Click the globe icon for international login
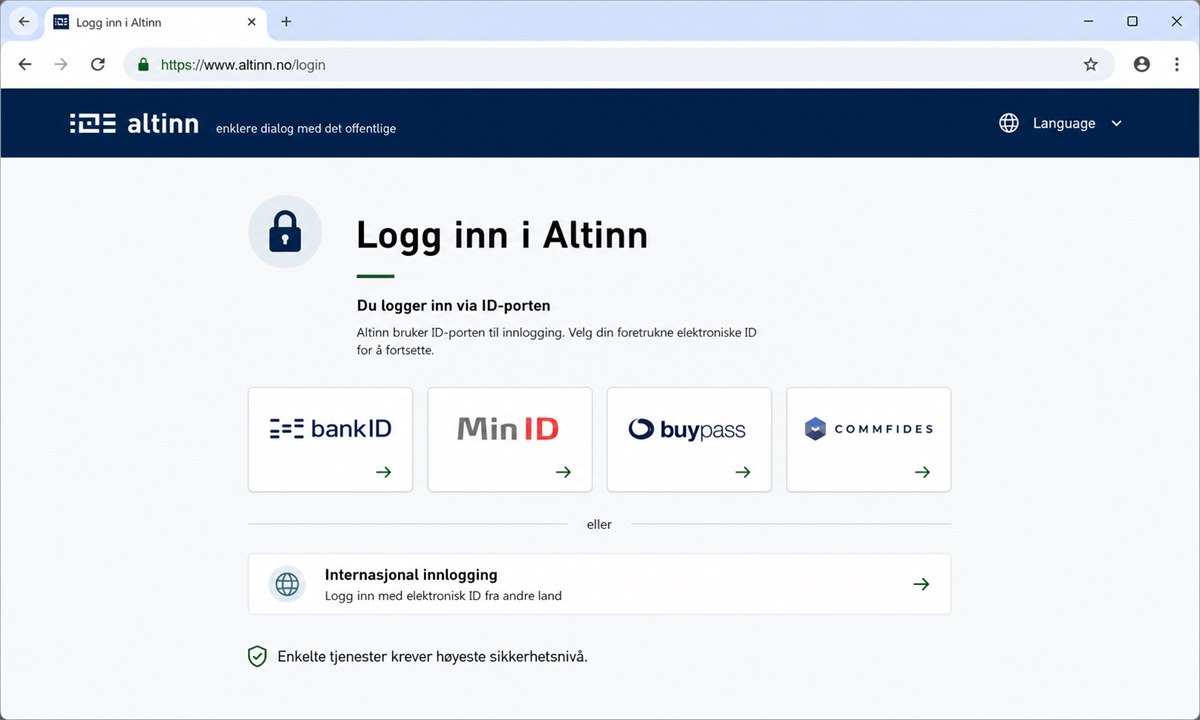 click(287, 584)
